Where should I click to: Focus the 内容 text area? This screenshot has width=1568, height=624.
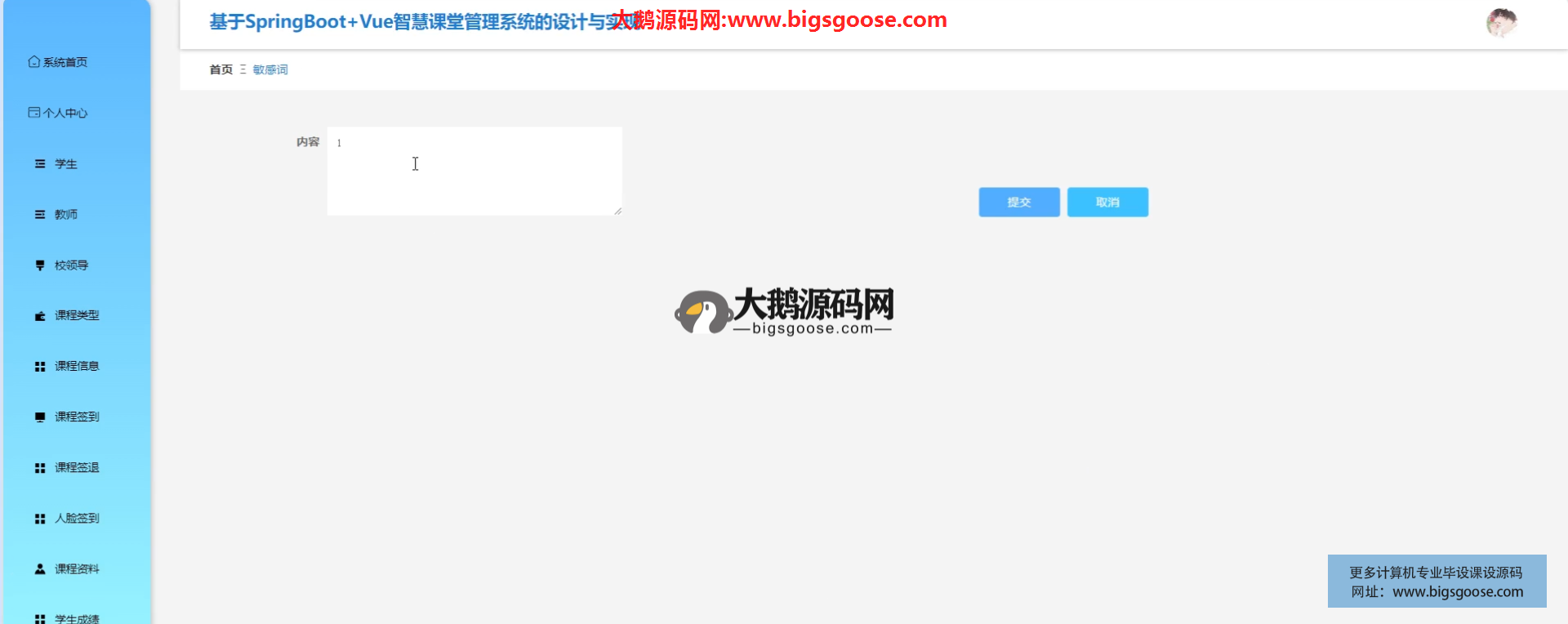point(474,172)
